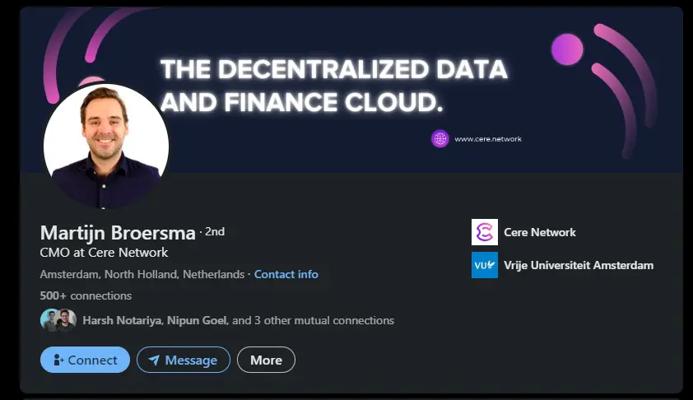Click the paper plane Message icon

pos(154,360)
